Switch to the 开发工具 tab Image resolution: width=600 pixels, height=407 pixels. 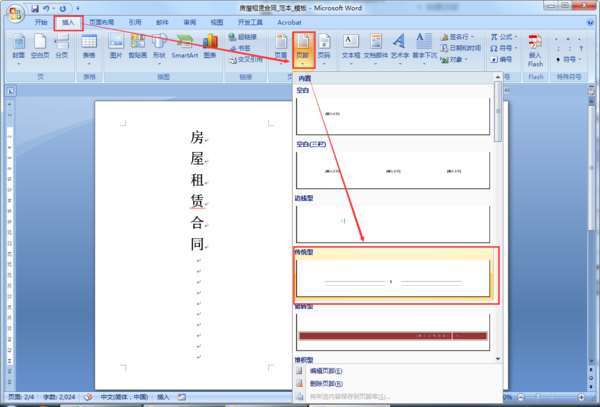click(x=251, y=23)
